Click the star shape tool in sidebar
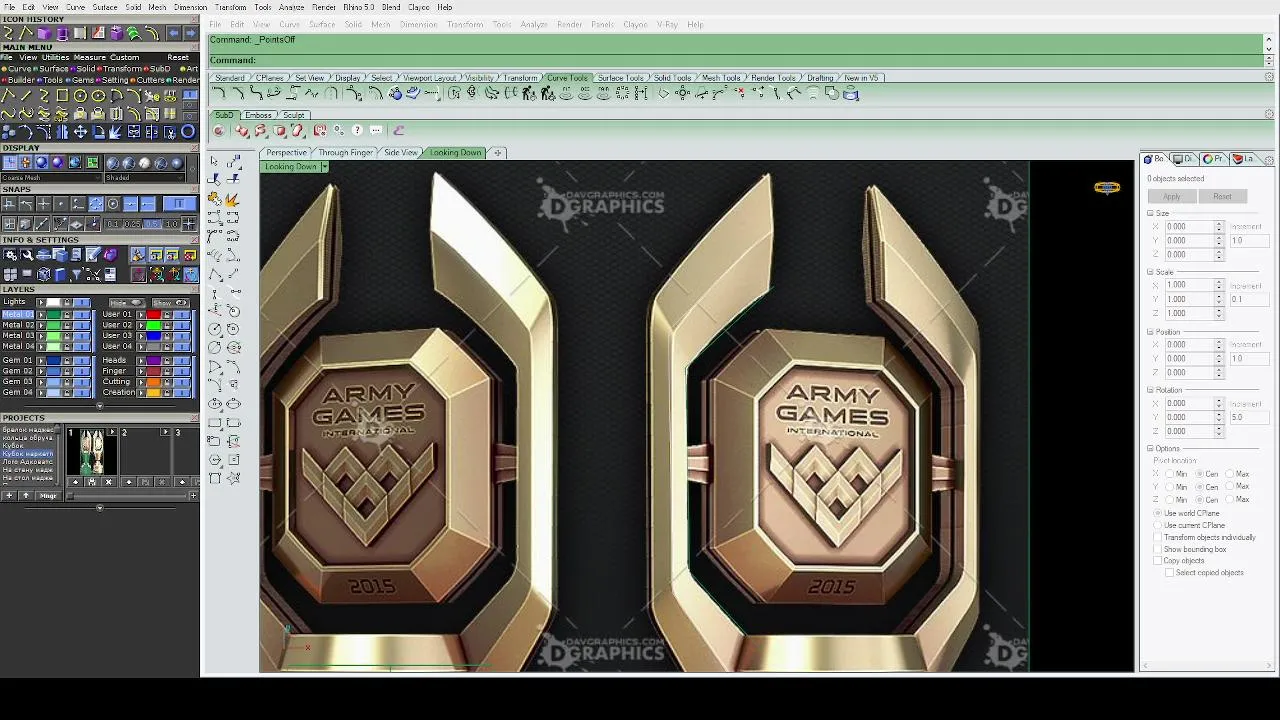1280x720 pixels. coord(233,478)
